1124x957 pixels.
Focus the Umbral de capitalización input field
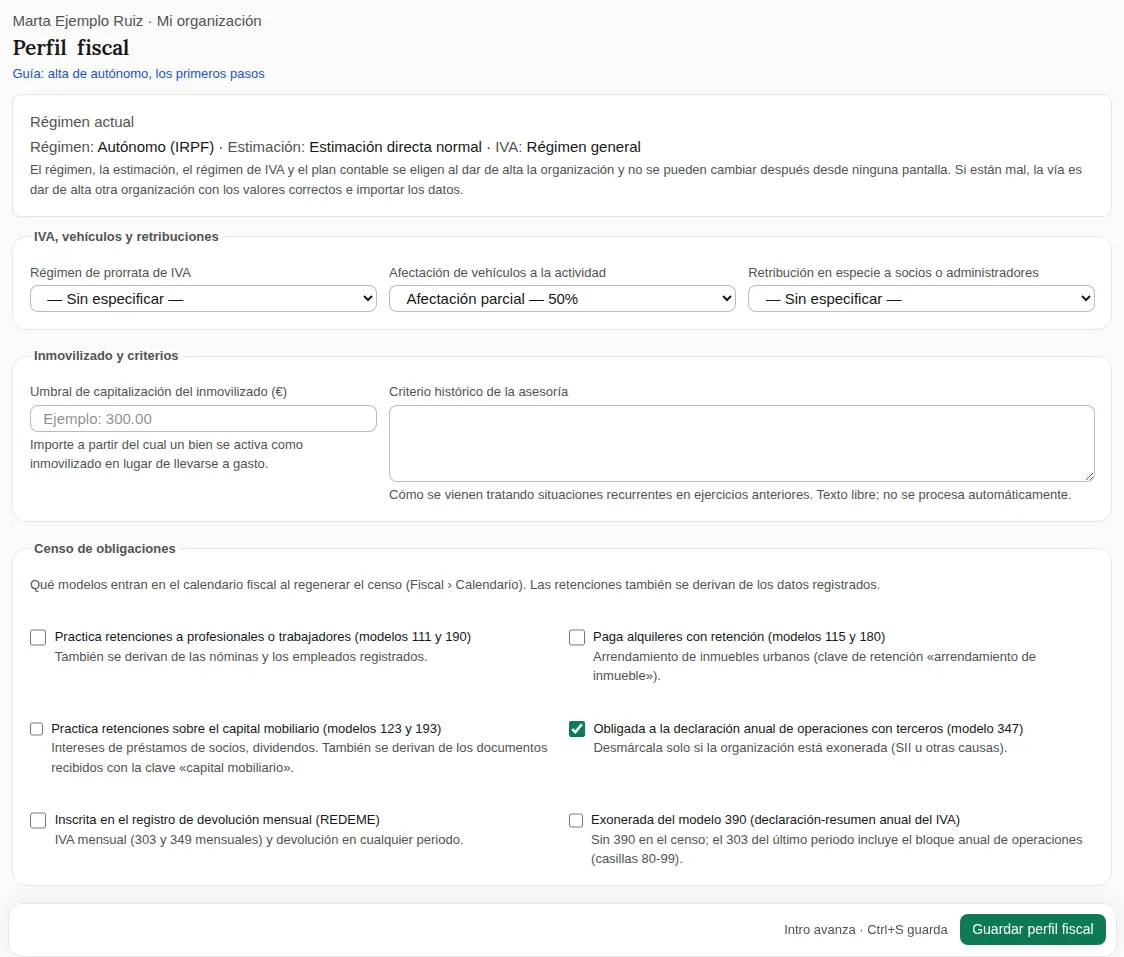coord(203,419)
